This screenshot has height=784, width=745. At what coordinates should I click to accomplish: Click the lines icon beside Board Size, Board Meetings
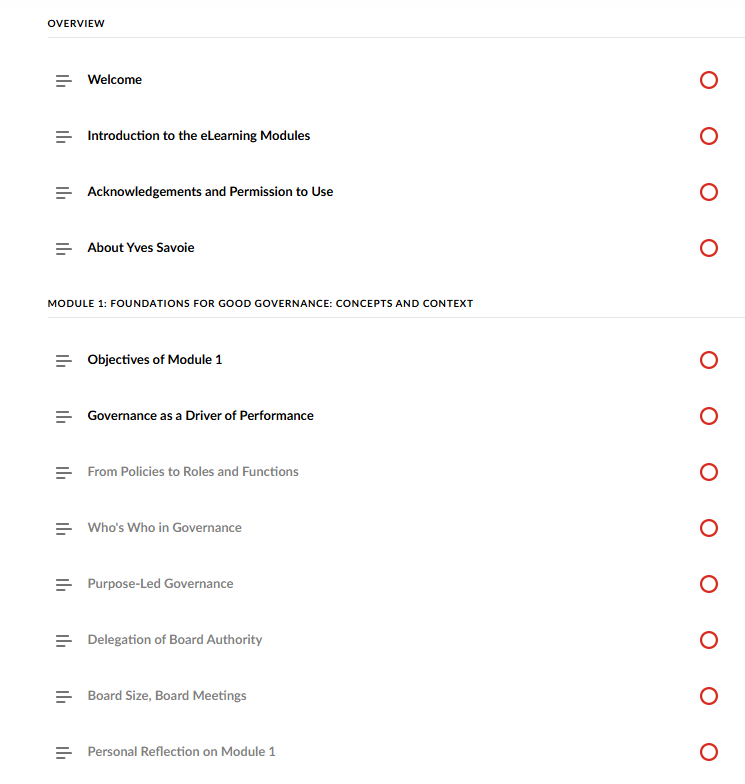tap(64, 696)
